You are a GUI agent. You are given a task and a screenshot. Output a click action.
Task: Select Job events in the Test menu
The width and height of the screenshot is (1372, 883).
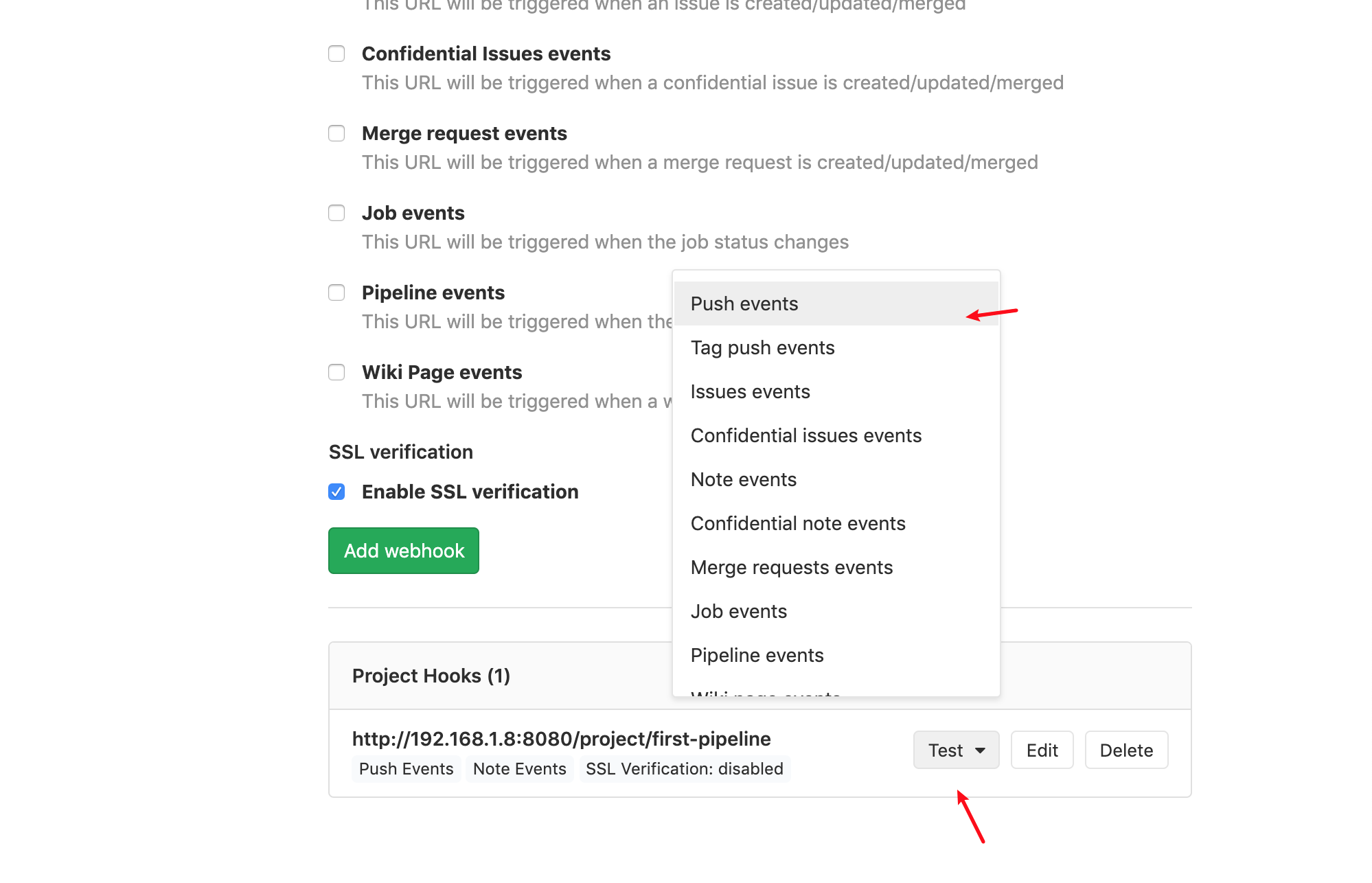(738, 611)
